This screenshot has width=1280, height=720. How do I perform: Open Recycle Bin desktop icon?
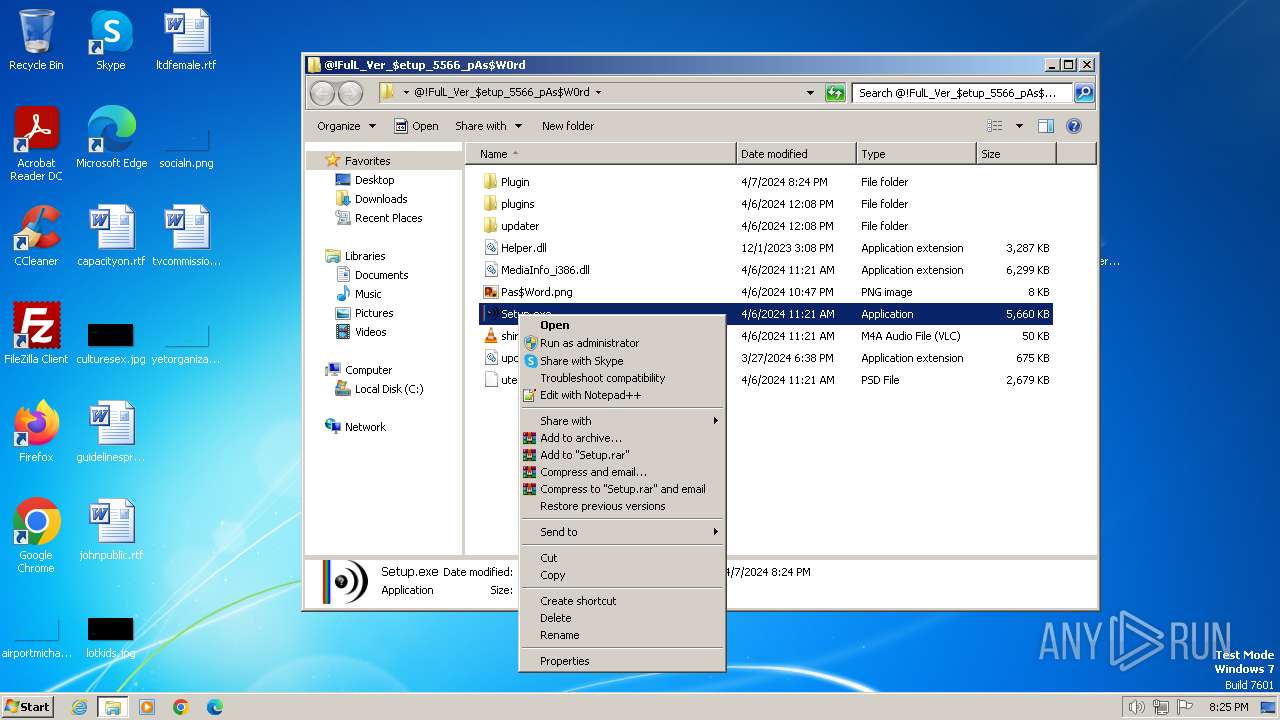[36, 40]
